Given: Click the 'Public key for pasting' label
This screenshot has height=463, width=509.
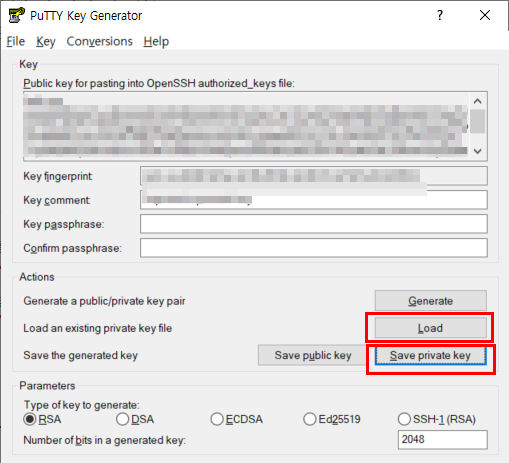Looking at the screenshot, I should tap(159, 83).
